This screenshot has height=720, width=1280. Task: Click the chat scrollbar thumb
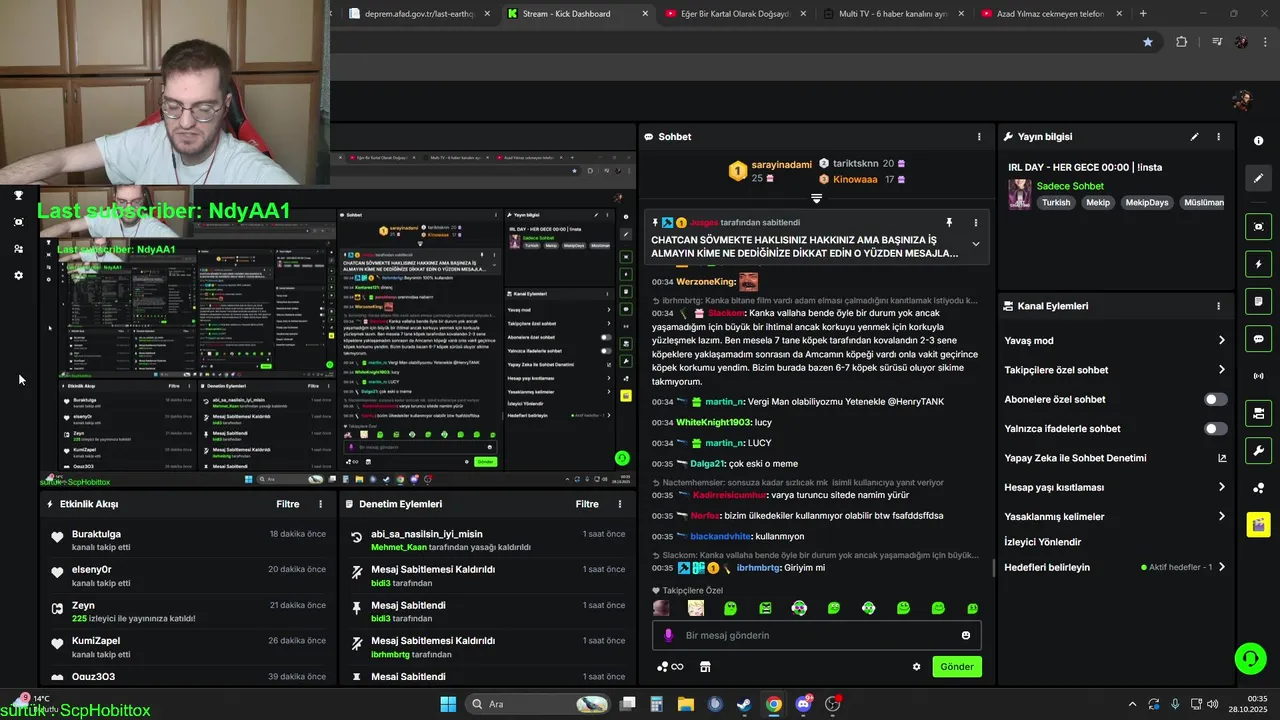point(993,568)
